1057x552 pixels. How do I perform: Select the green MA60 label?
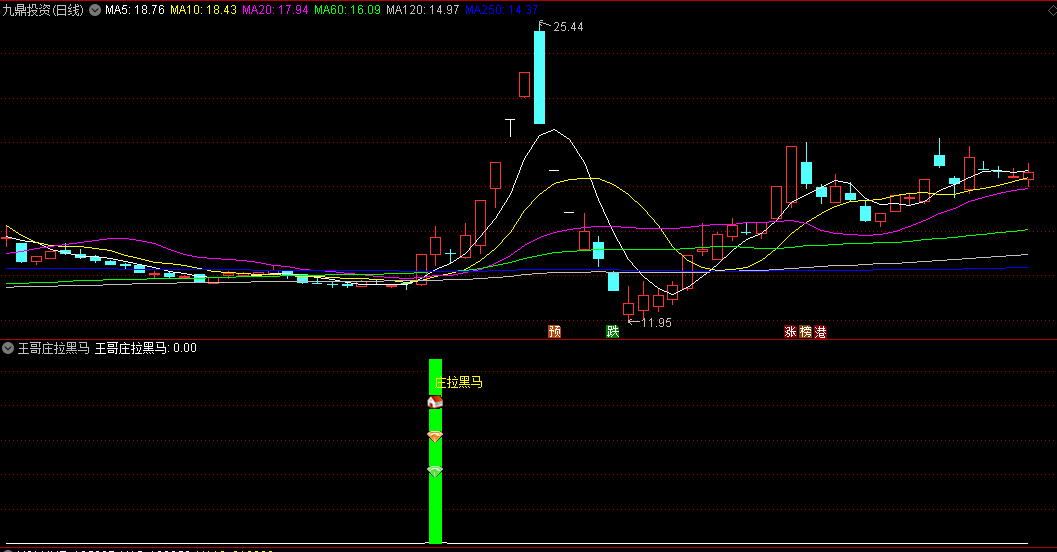pos(347,9)
